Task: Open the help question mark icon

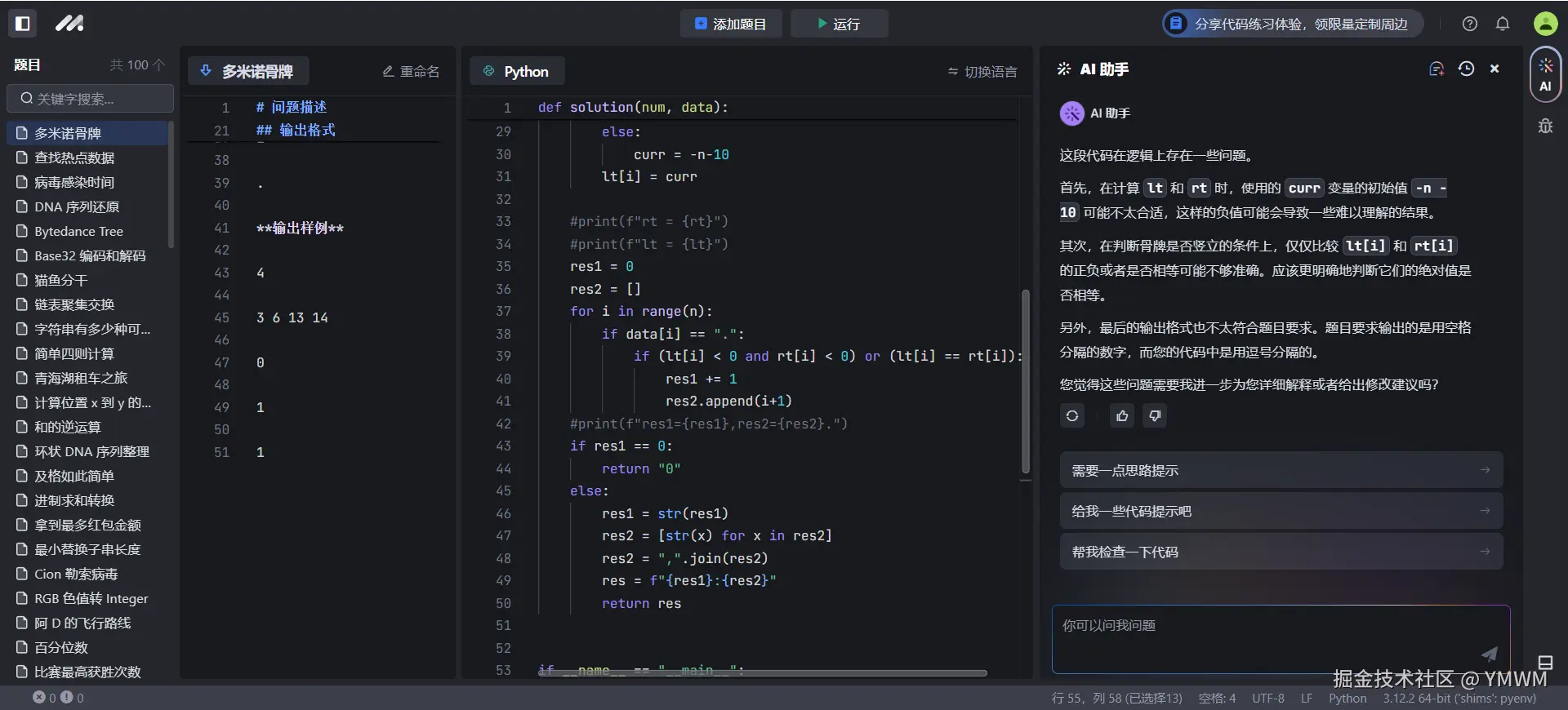Action: click(x=1470, y=24)
